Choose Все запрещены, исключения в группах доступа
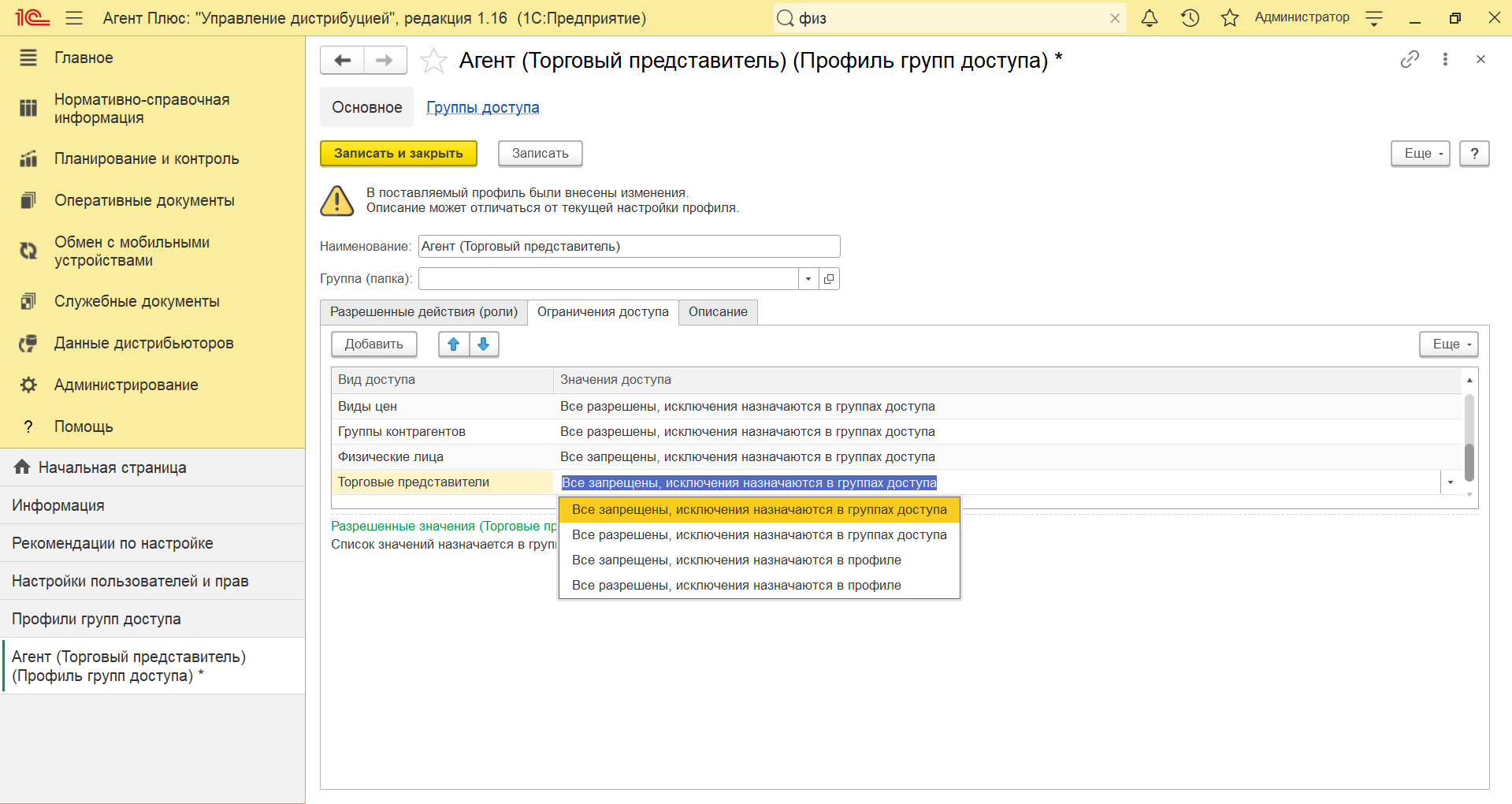This screenshot has width=1512, height=804. 760,510
